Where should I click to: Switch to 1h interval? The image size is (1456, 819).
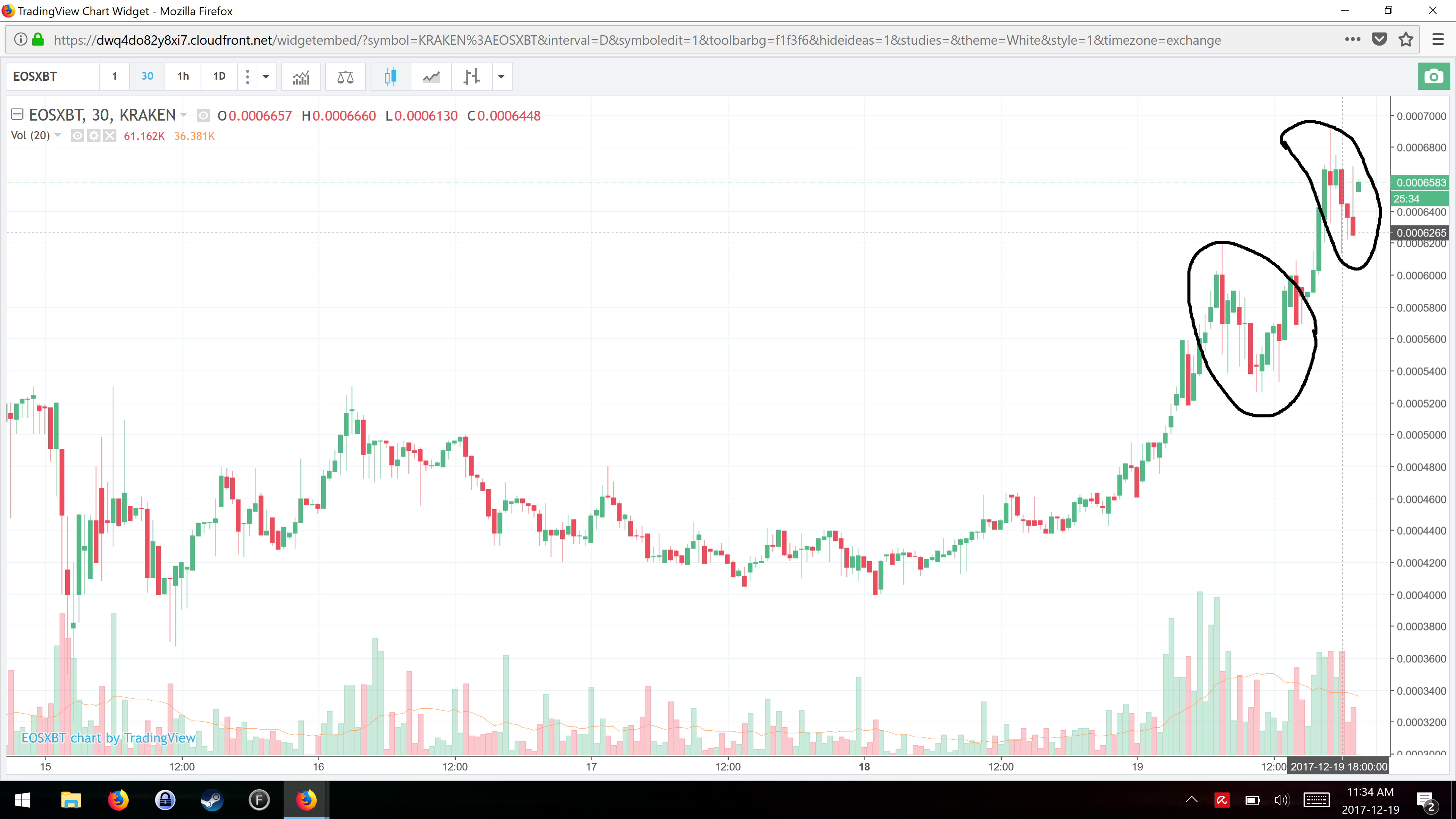pyautogui.click(x=182, y=76)
